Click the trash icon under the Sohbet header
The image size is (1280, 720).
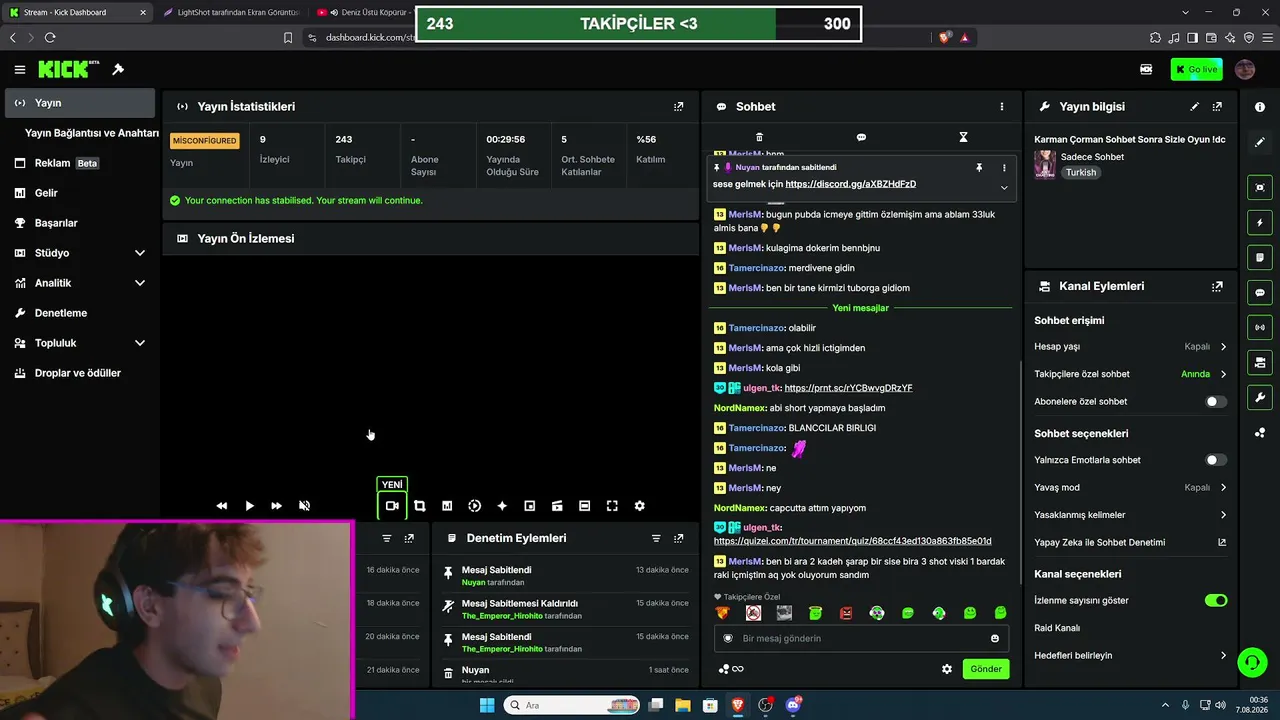coord(759,137)
